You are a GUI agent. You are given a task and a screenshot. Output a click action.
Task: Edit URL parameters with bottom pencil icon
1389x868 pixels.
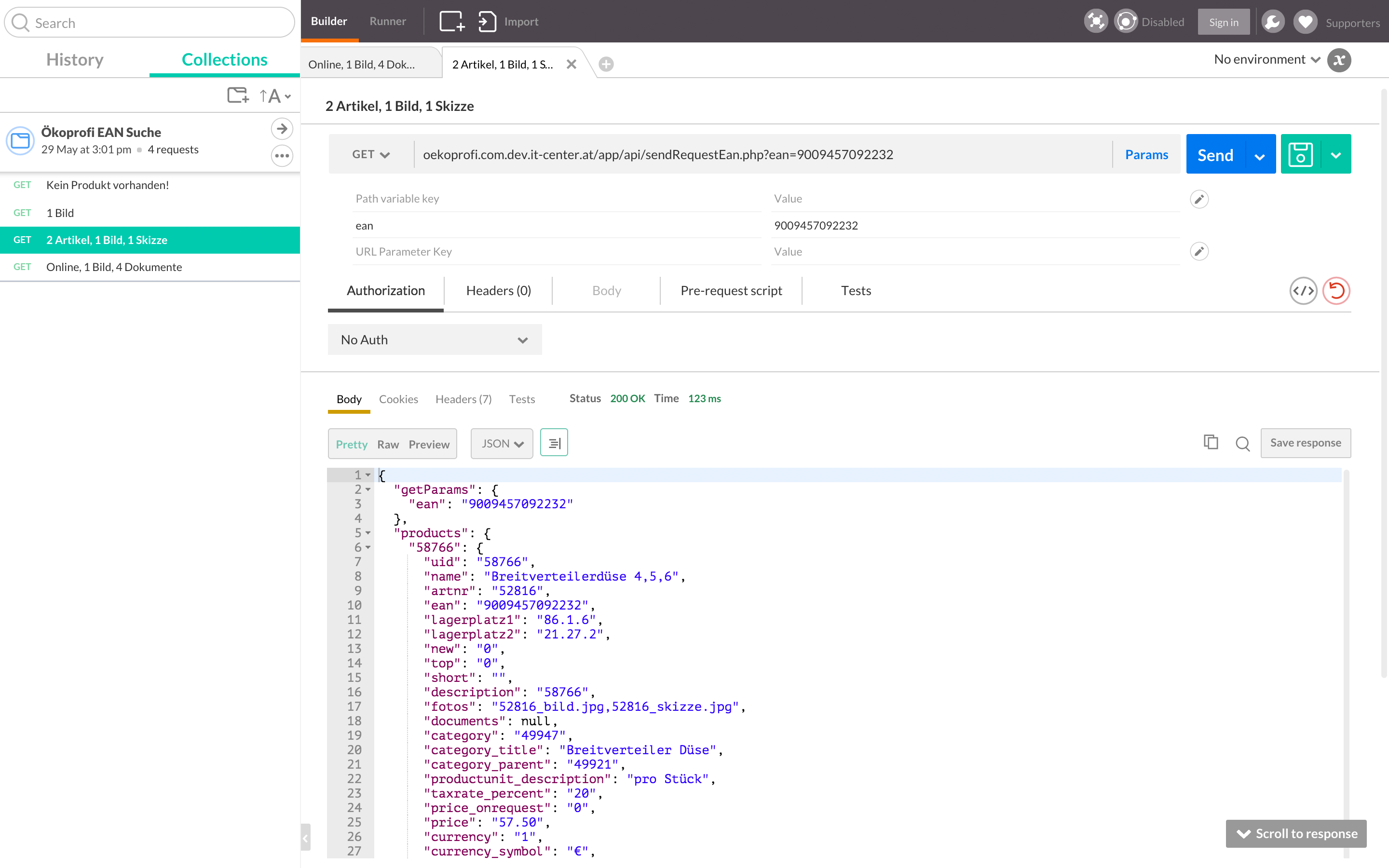pyautogui.click(x=1199, y=251)
